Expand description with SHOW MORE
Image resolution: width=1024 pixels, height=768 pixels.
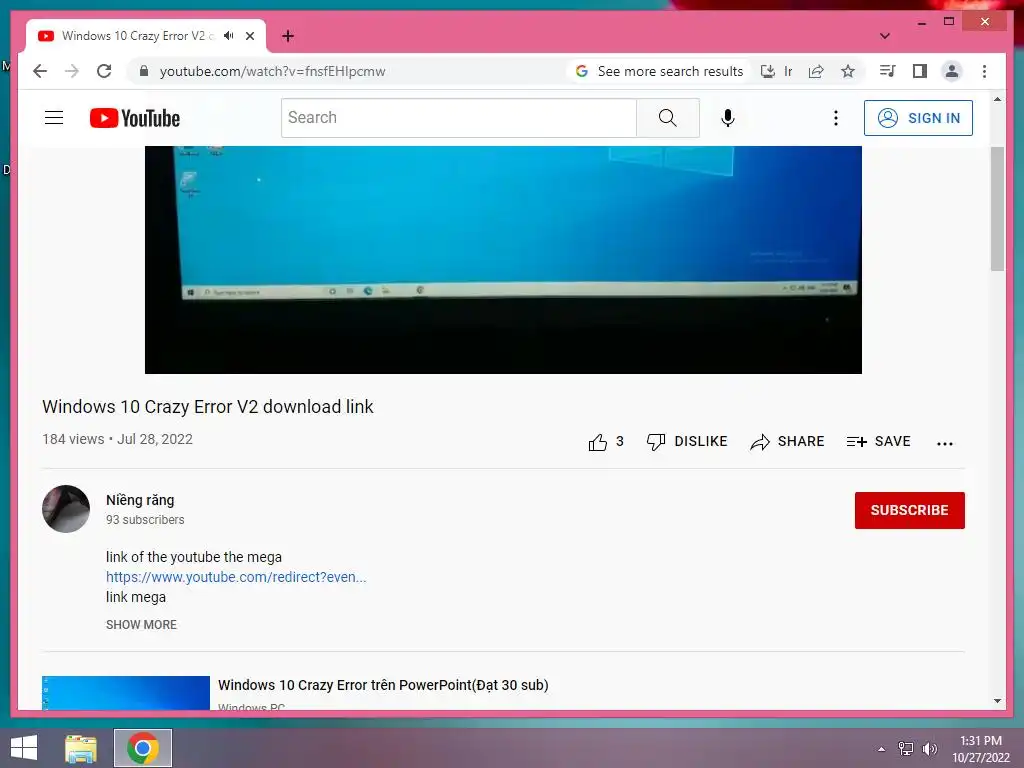coord(141,625)
